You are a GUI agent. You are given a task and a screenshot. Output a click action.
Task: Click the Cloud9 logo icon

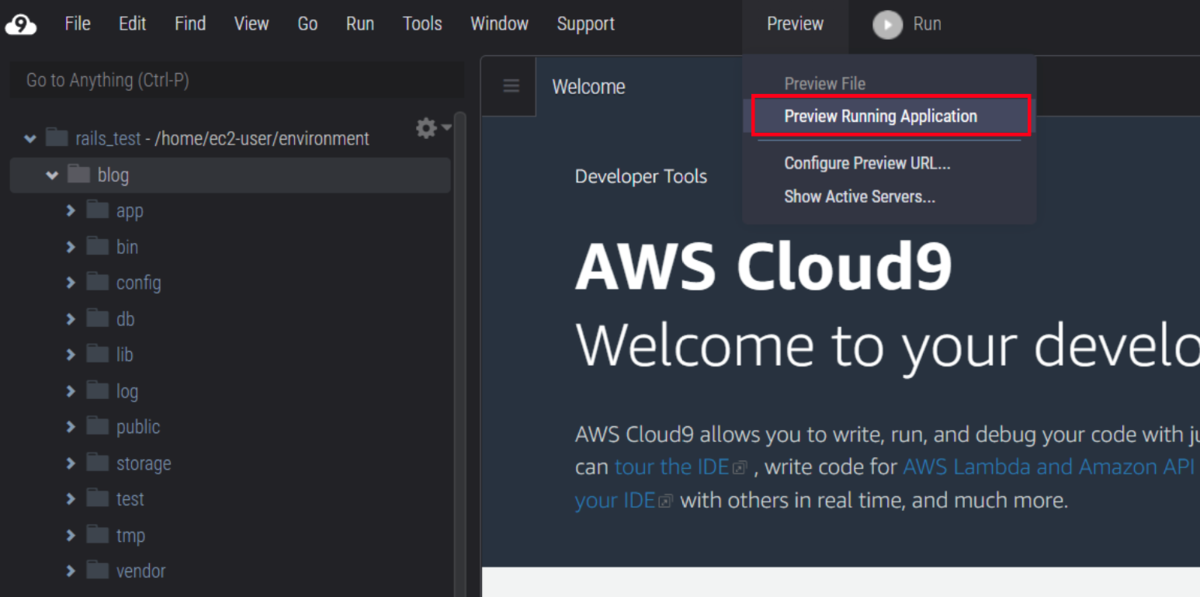coord(21,24)
